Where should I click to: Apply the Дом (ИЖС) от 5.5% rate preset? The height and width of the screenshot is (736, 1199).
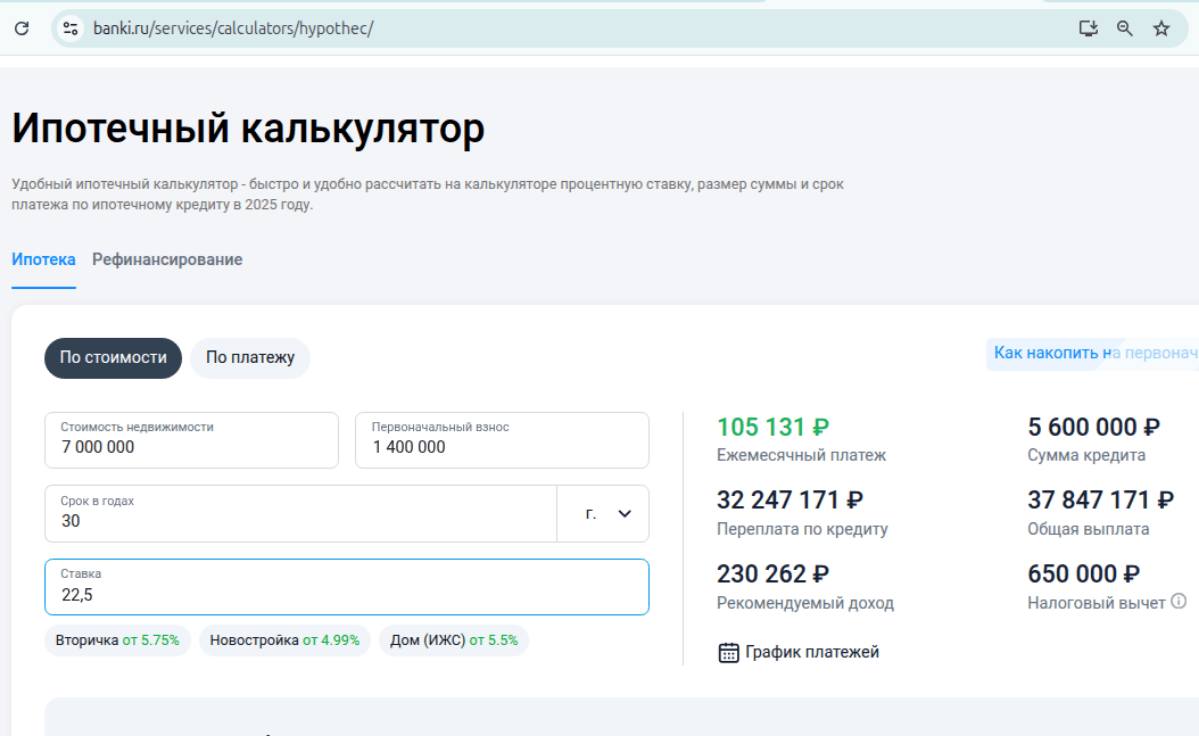click(454, 641)
